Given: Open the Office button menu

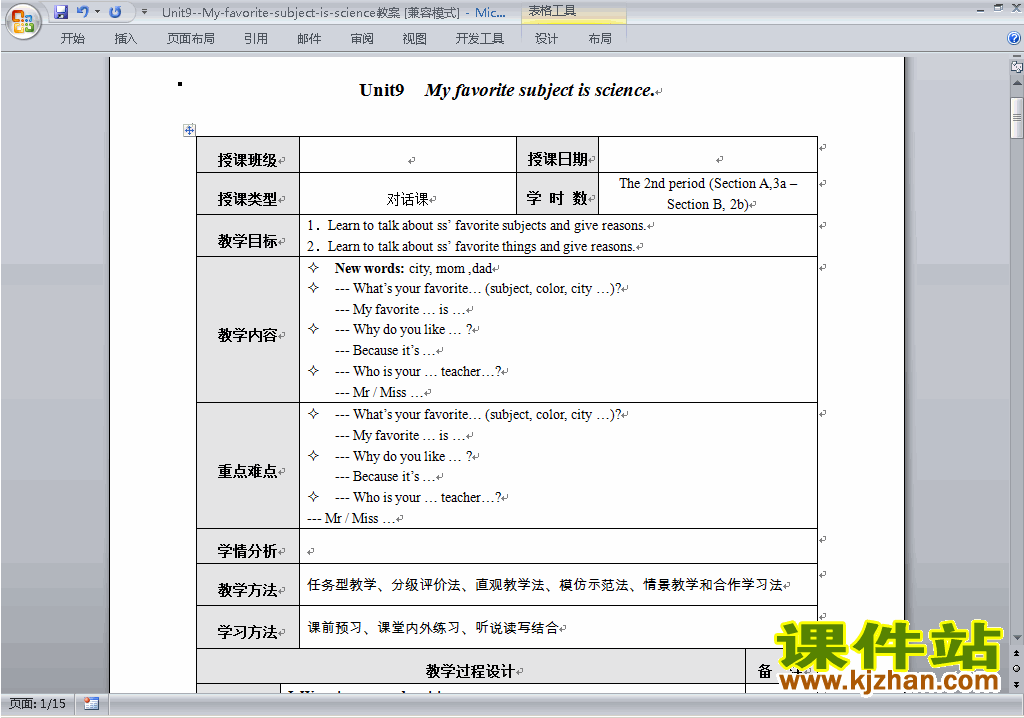Looking at the screenshot, I should tap(23, 22).
